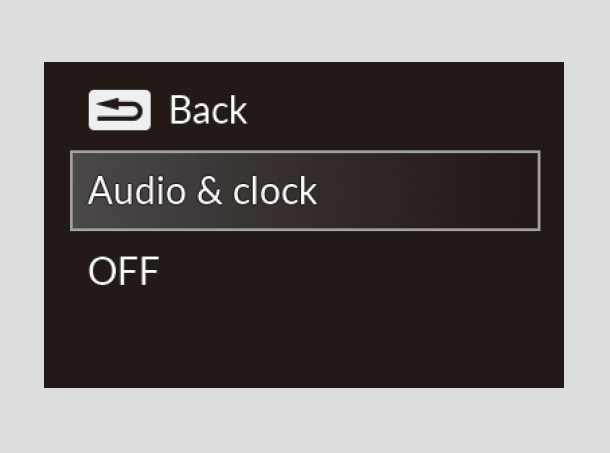Click the Audio & clock text
This screenshot has width=610, height=453.
(x=202, y=190)
